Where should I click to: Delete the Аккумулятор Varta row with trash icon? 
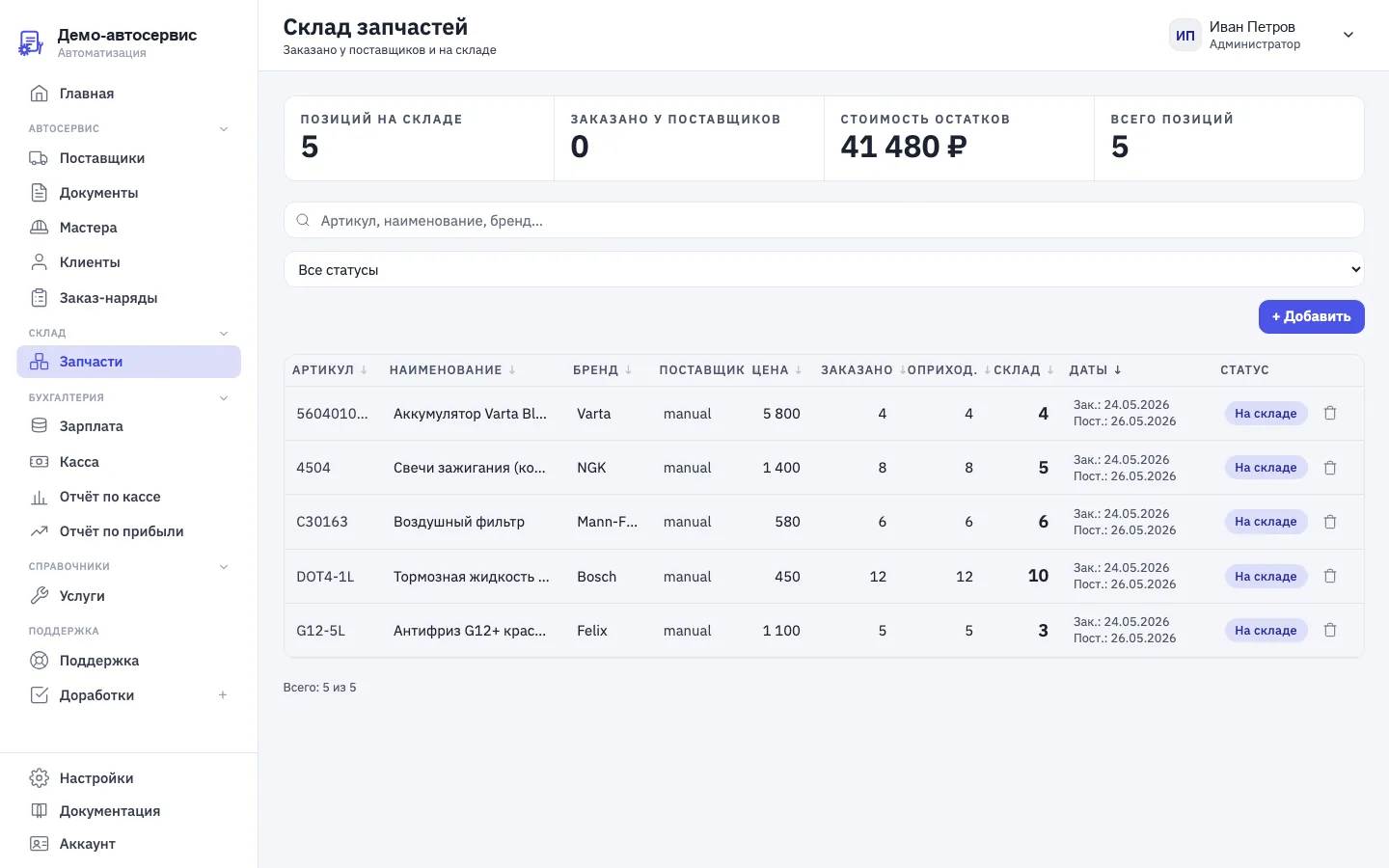(x=1330, y=413)
